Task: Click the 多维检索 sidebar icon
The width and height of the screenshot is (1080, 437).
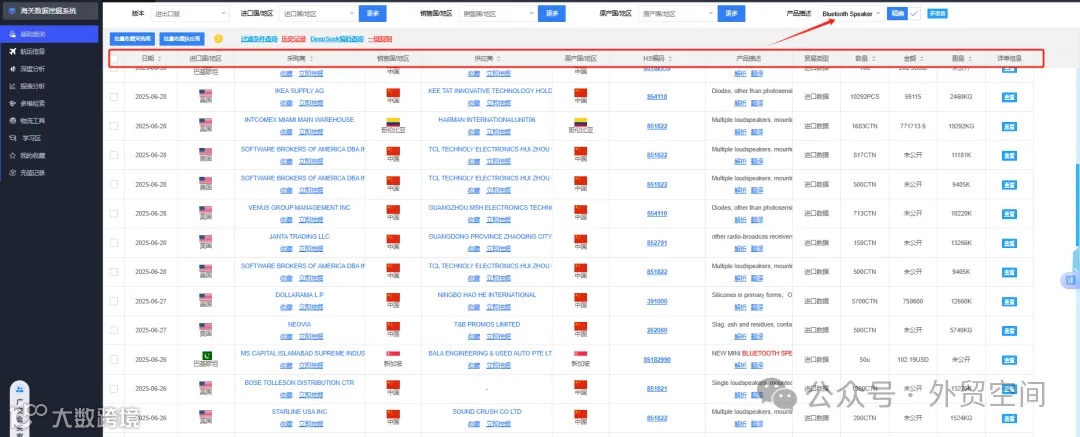Action: [13, 103]
